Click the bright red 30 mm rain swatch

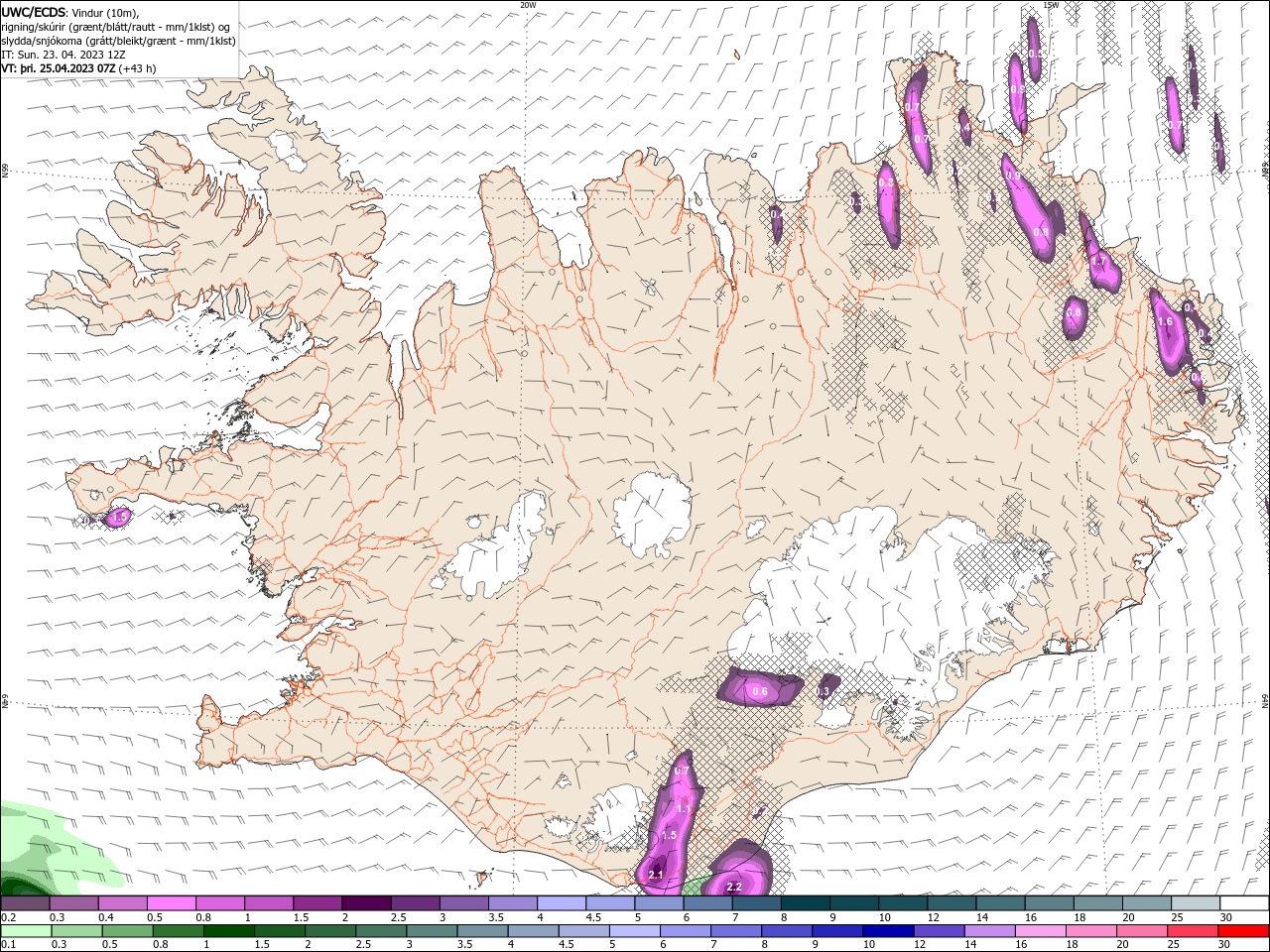coord(1244,931)
